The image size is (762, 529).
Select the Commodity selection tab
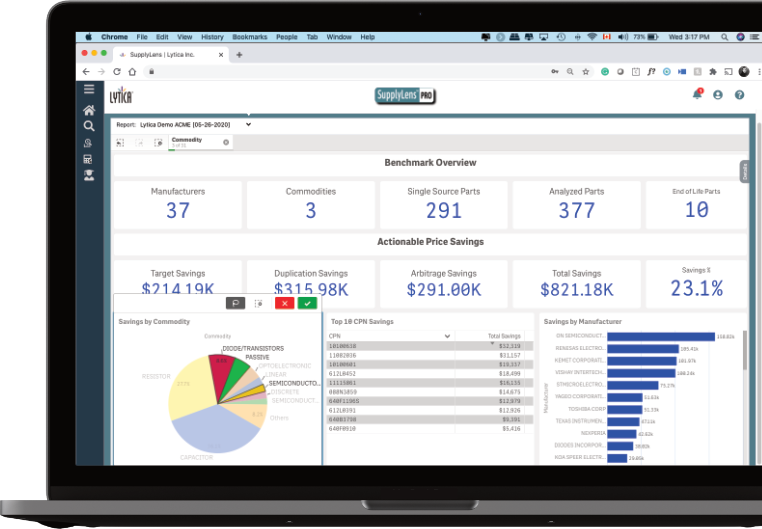coord(200,142)
